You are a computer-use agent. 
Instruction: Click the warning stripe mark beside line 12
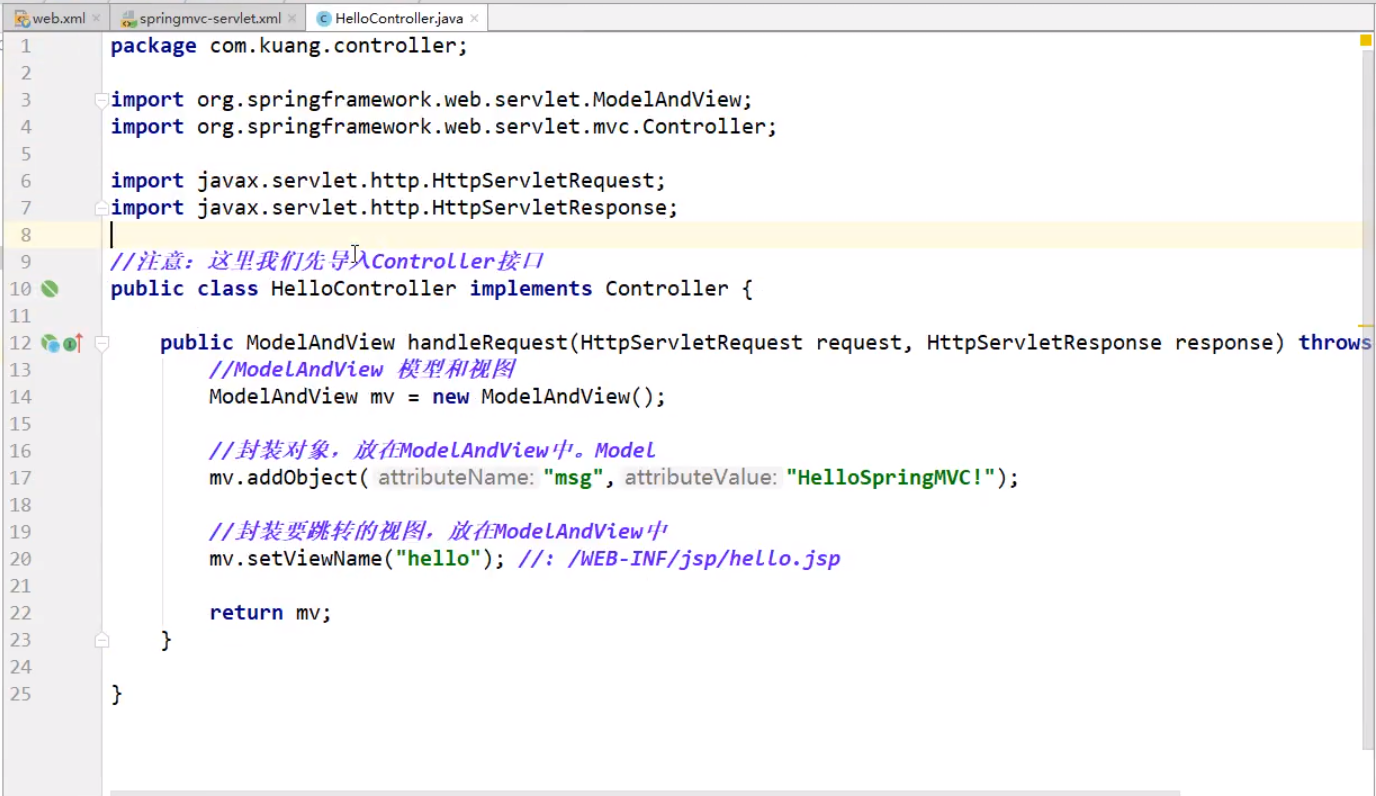pyautogui.click(x=1366, y=325)
